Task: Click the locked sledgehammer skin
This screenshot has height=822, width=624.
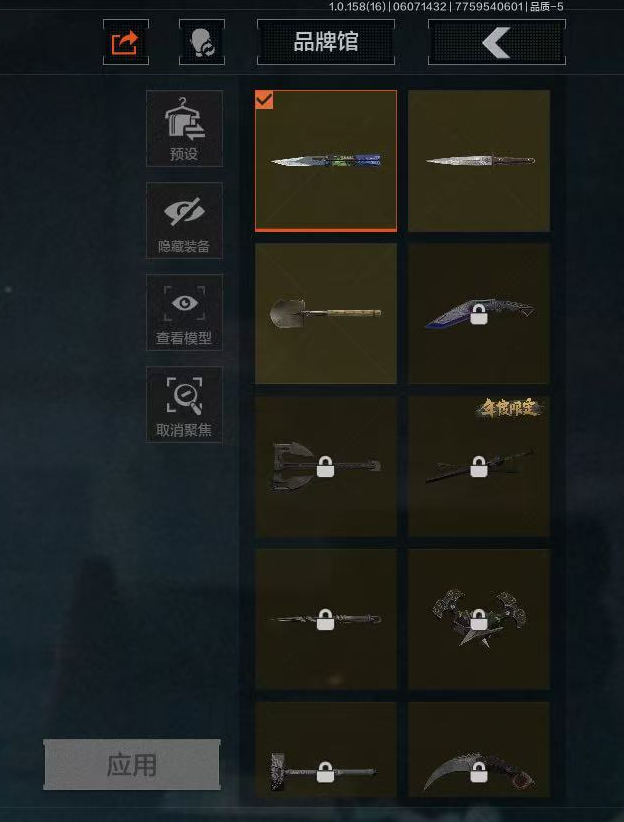Action: click(326, 750)
